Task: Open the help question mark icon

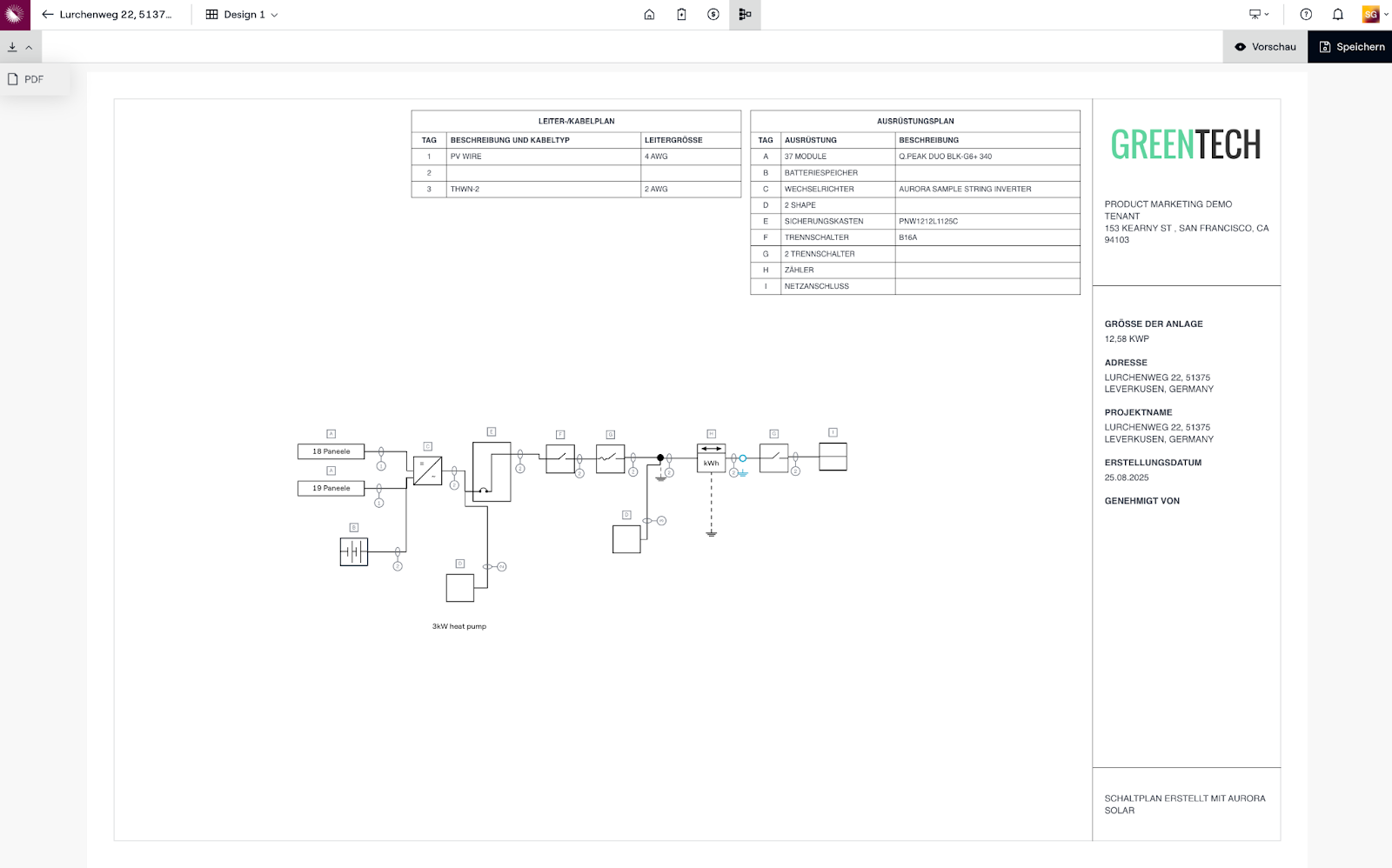Action: [1306, 15]
